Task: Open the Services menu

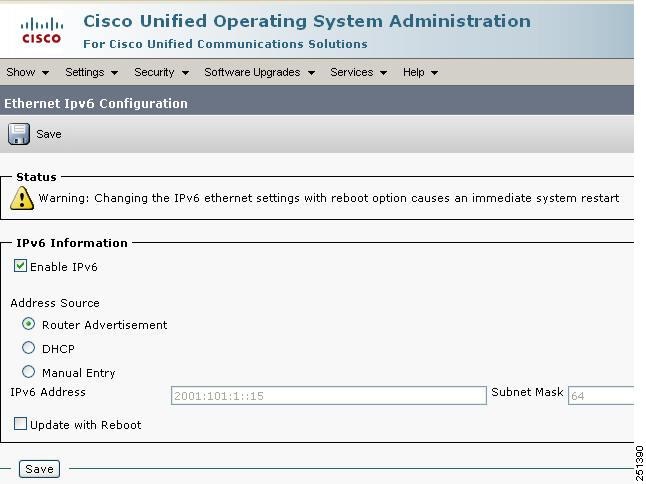Action: 358,72
